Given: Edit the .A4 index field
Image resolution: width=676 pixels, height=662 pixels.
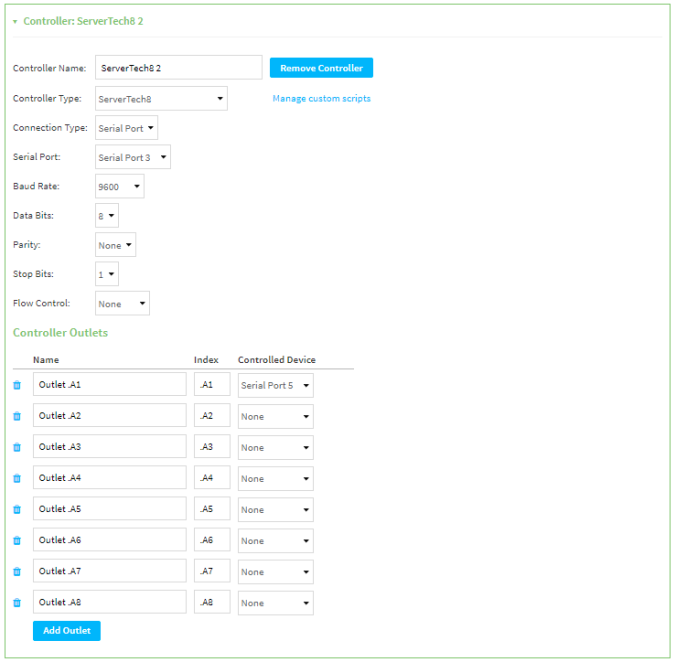Looking at the screenshot, I should pos(212,478).
